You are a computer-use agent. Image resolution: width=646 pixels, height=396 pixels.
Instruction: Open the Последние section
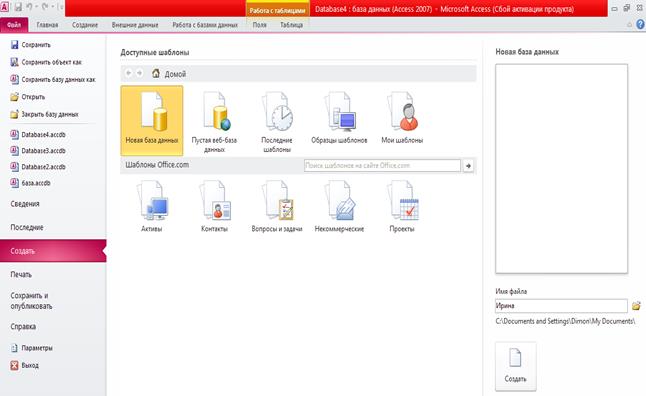pyautogui.click(x=27, y=227)
